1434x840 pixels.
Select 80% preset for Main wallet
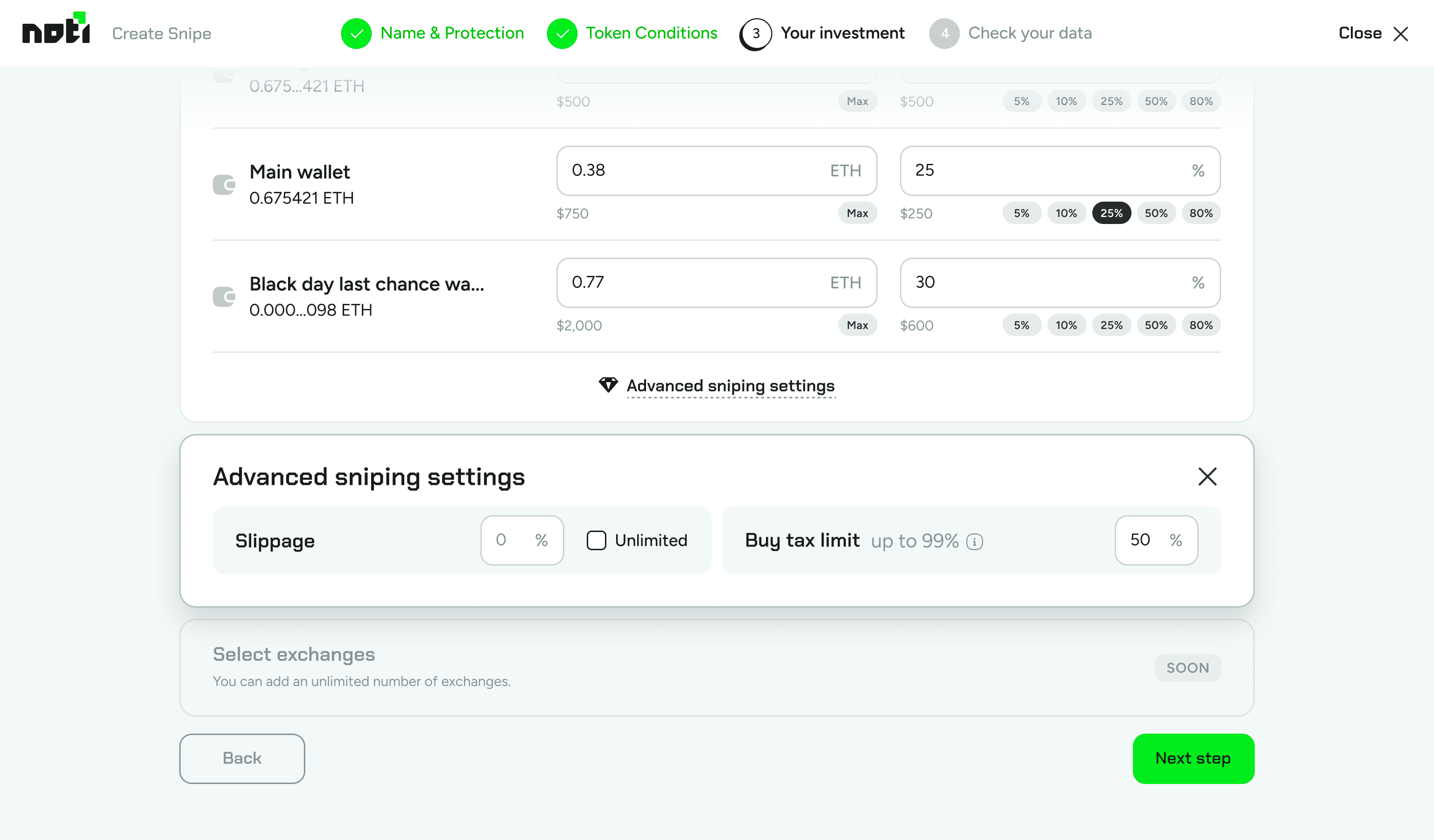[1201, 213]
